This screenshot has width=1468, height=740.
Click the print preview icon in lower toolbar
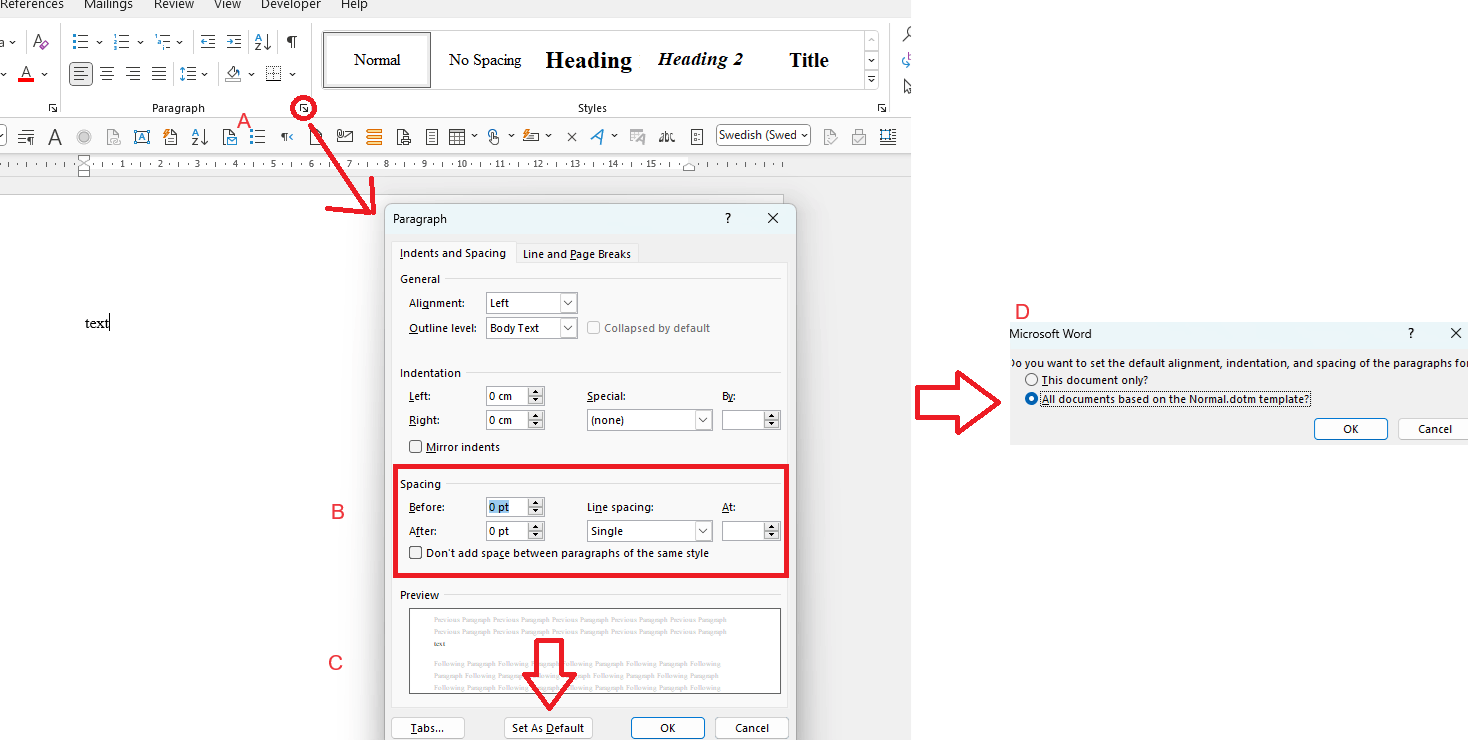(403, 137)
